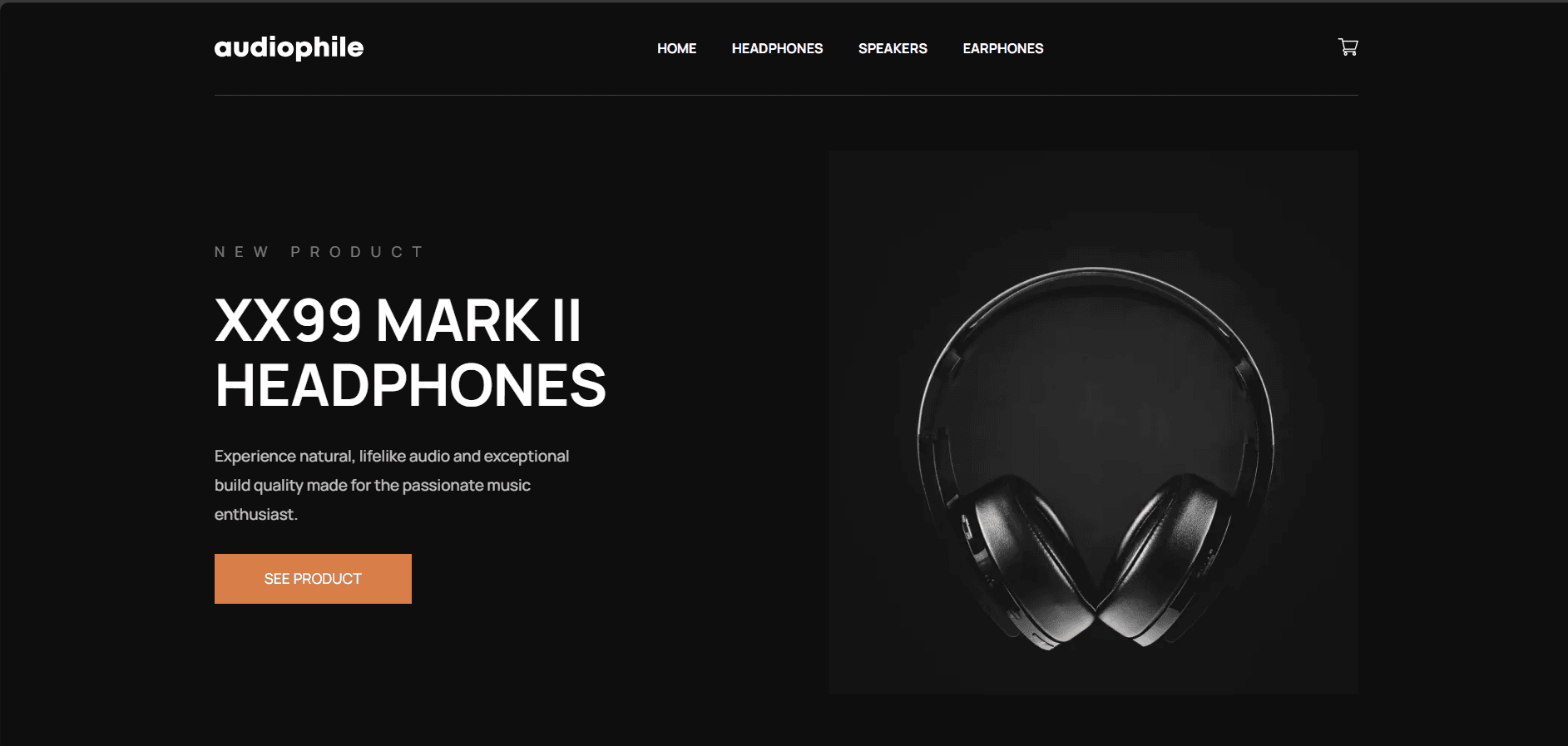This screenshot has width=1568, height=746.
Task: Click the audiophile logo
Action: pyautogui.click(x=289, y=48)
